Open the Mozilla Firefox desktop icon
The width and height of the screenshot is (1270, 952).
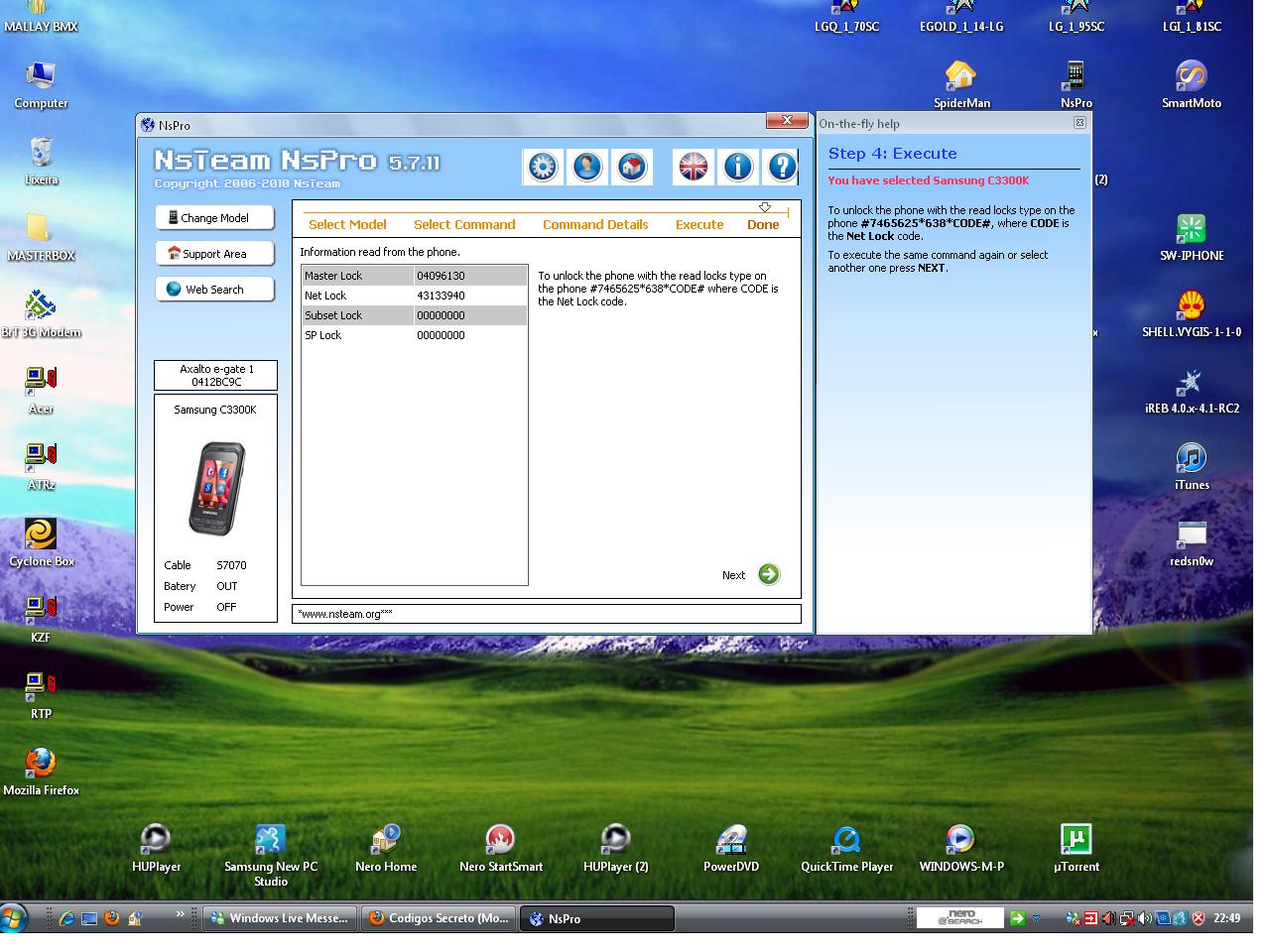tap(41, 772)
